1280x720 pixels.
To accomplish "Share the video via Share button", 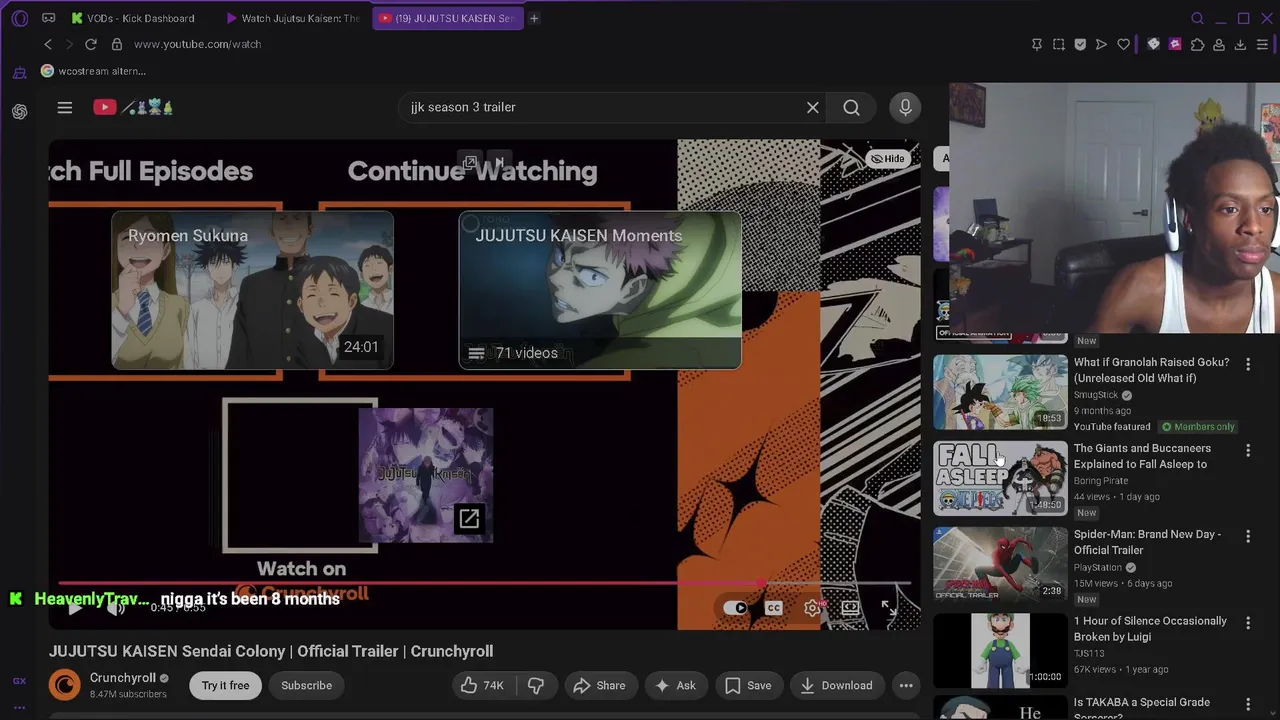I will (599, 685).
